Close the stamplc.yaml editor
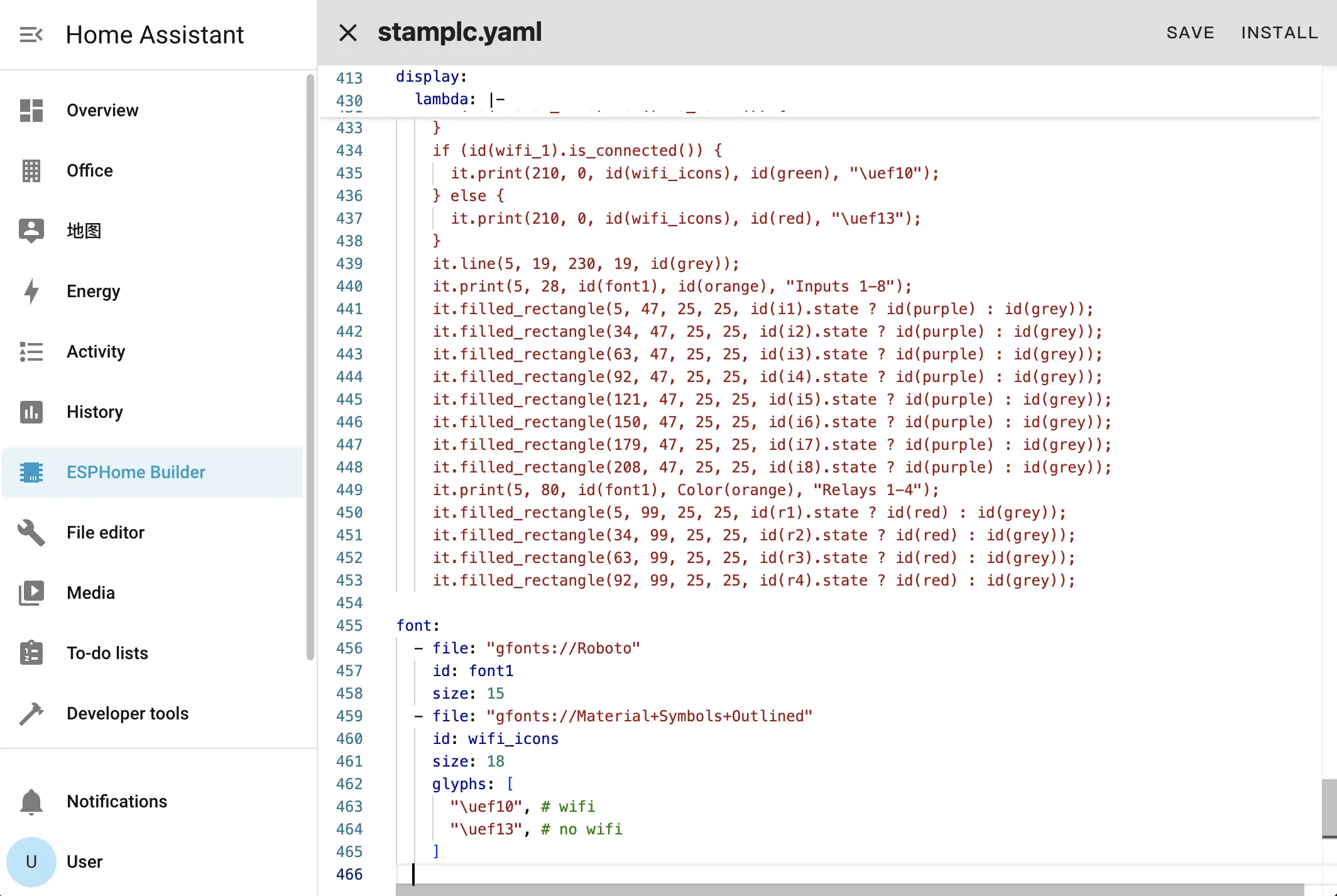The height and width of the screenshot is (896, 1337). click(x=348, y=33)
